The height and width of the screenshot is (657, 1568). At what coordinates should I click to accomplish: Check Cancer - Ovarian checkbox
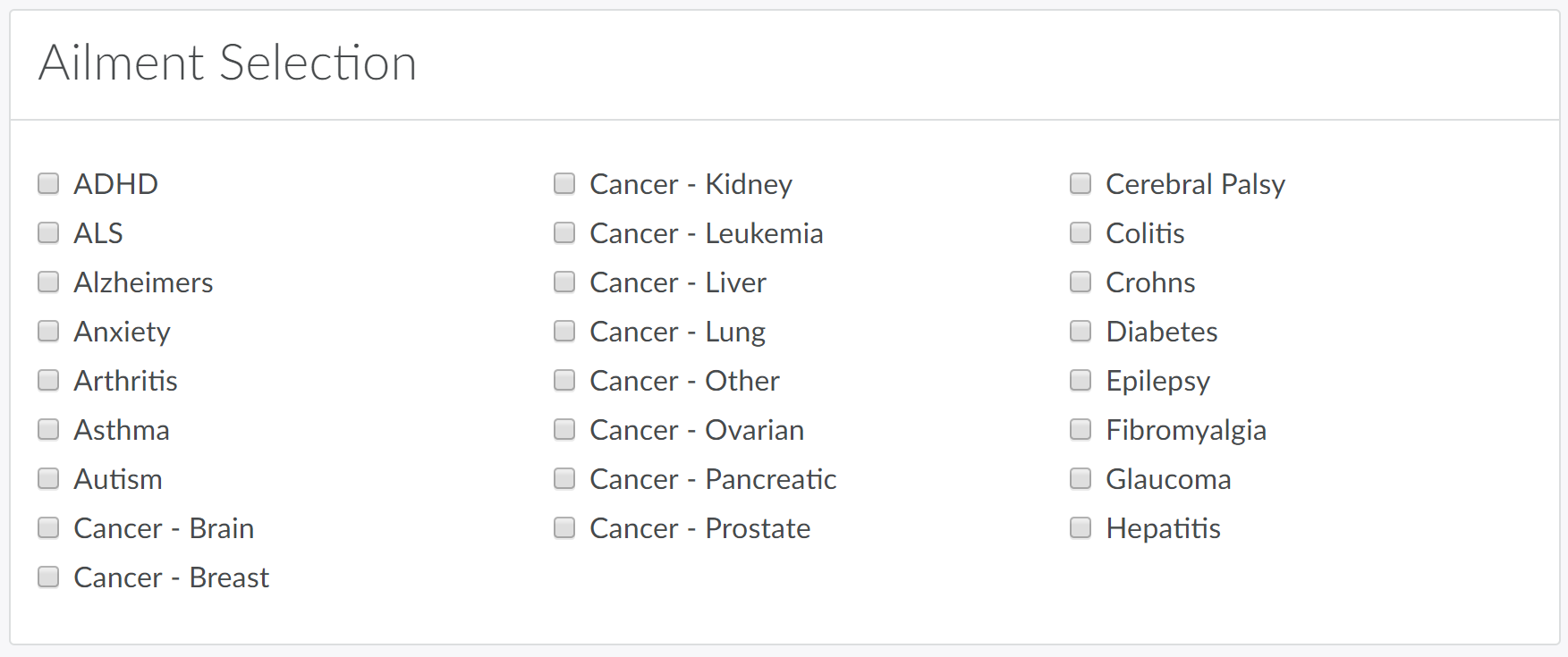[564, 429]
